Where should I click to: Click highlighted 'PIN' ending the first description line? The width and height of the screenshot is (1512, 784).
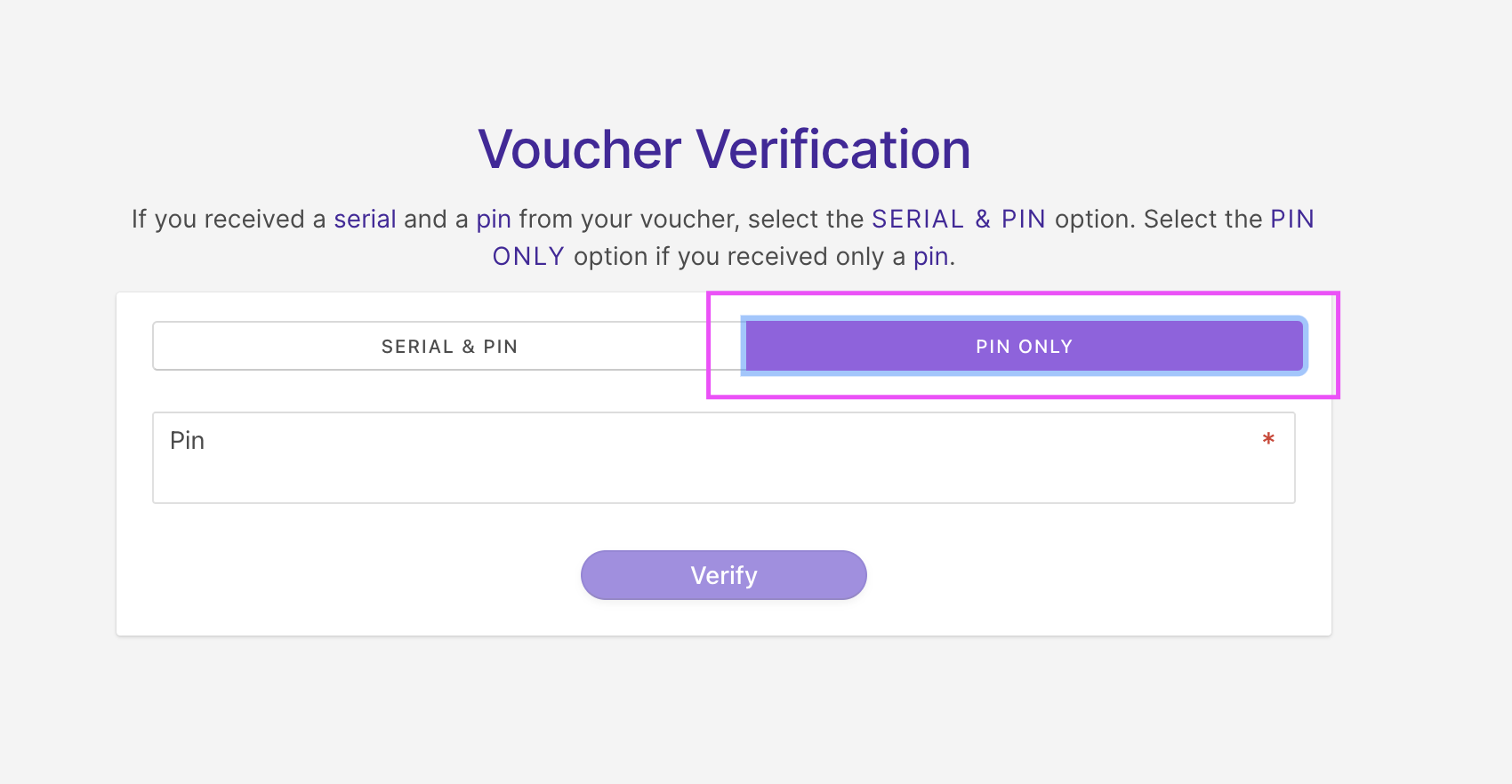1291,219
